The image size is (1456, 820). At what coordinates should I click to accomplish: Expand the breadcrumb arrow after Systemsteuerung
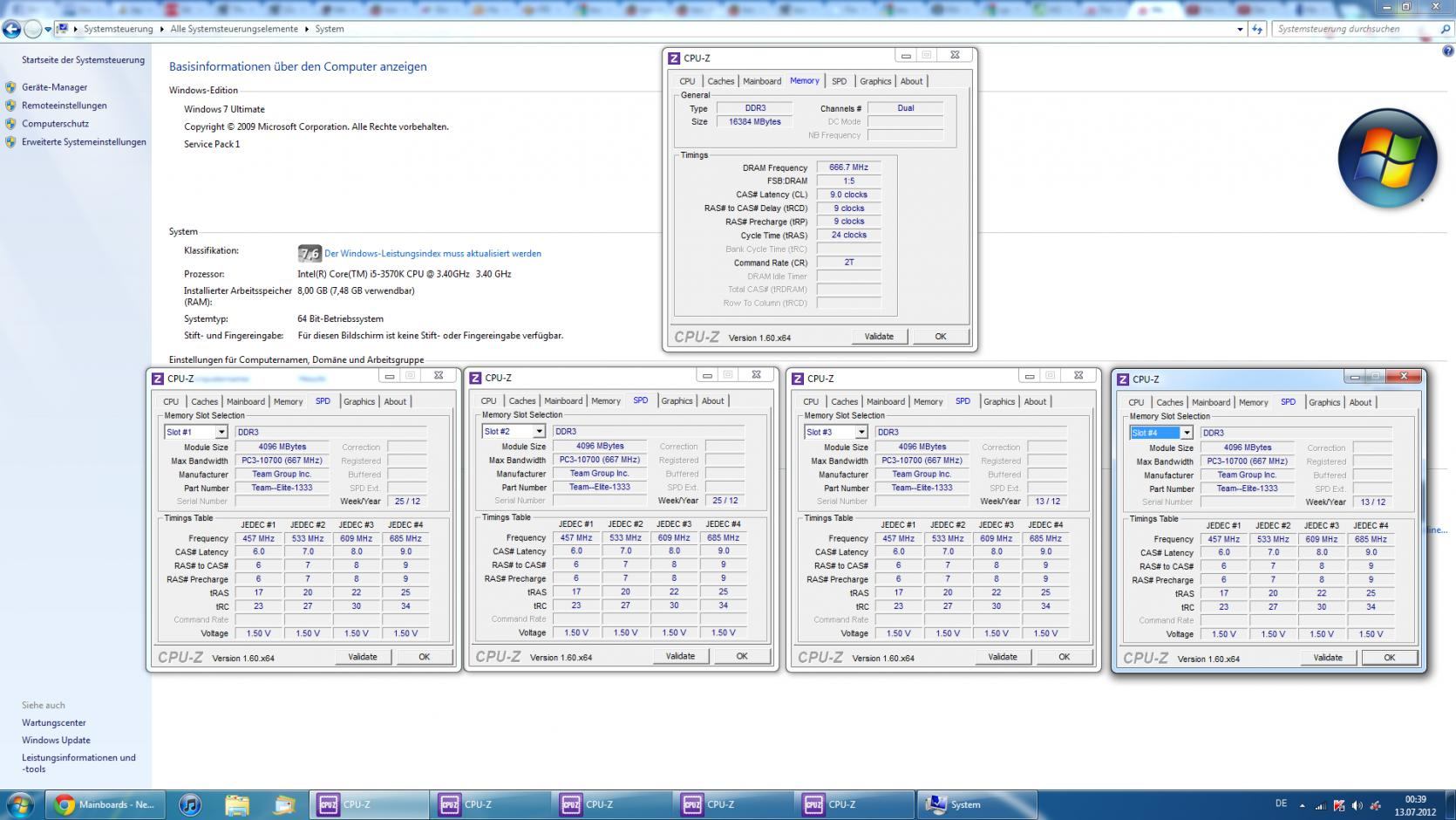click(x=161, y=29)
